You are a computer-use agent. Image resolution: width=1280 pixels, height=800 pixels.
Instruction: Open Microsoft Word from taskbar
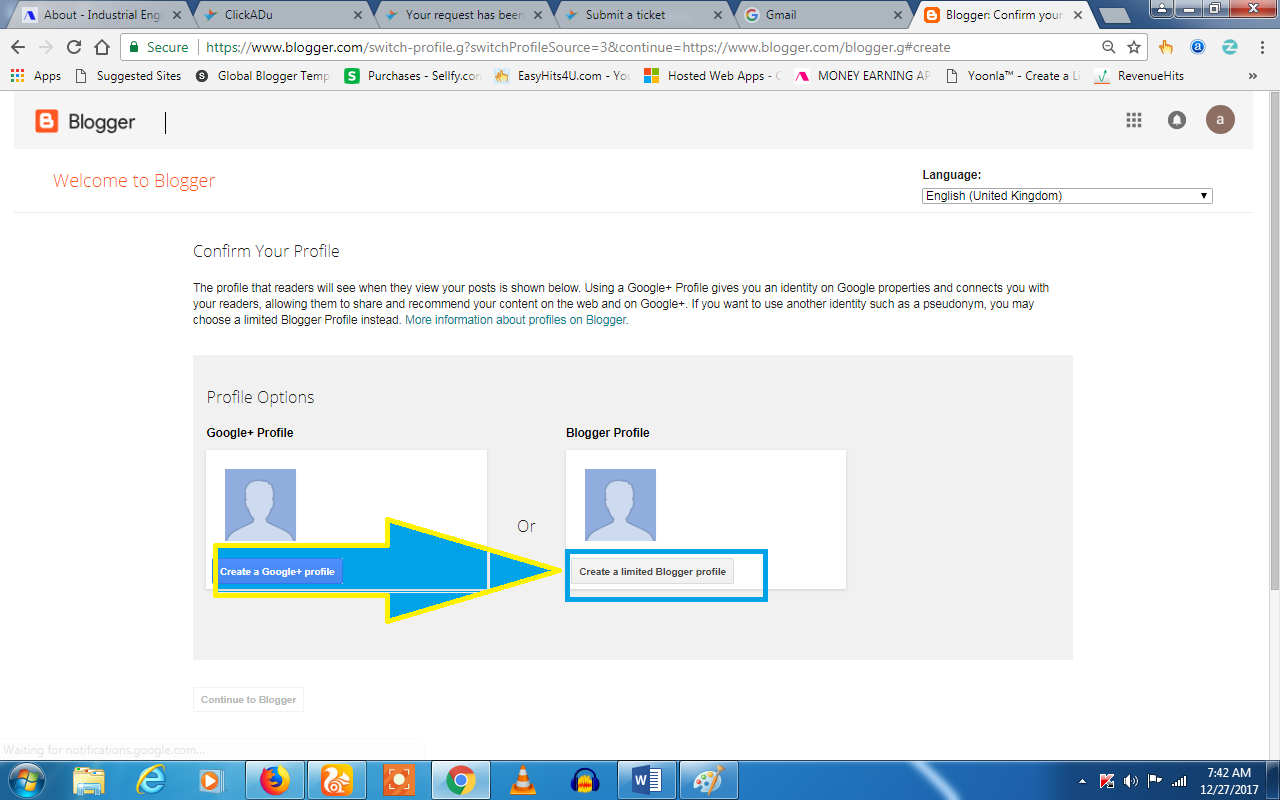646,780
